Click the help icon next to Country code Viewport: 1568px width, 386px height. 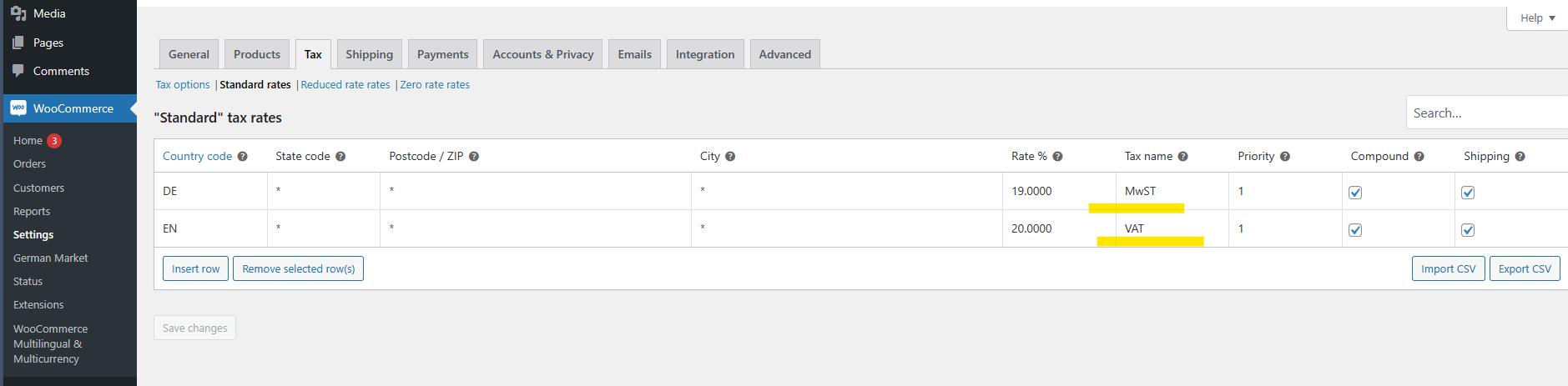coord(242,157)
